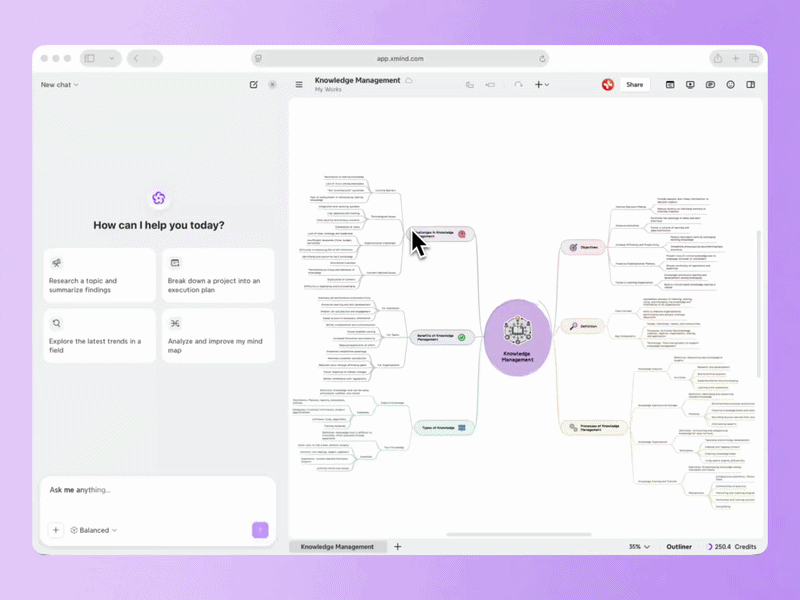Click the red marker on Challenges node
800x600 pixels.
[x=462, y=234]
